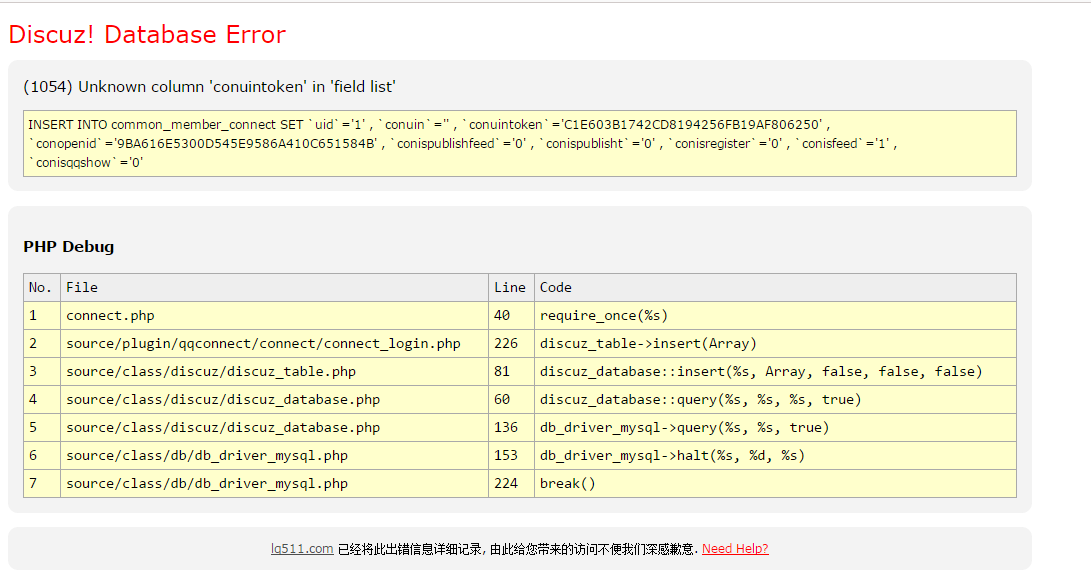Image resolution: width=1091 pixels, height=586 pixels.
Task: Click the connect_login.php file path cell
Action: (263, 344)
